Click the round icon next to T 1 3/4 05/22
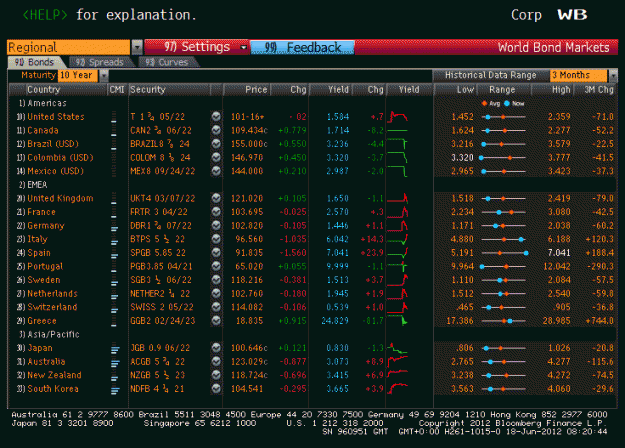 (216, 116)
